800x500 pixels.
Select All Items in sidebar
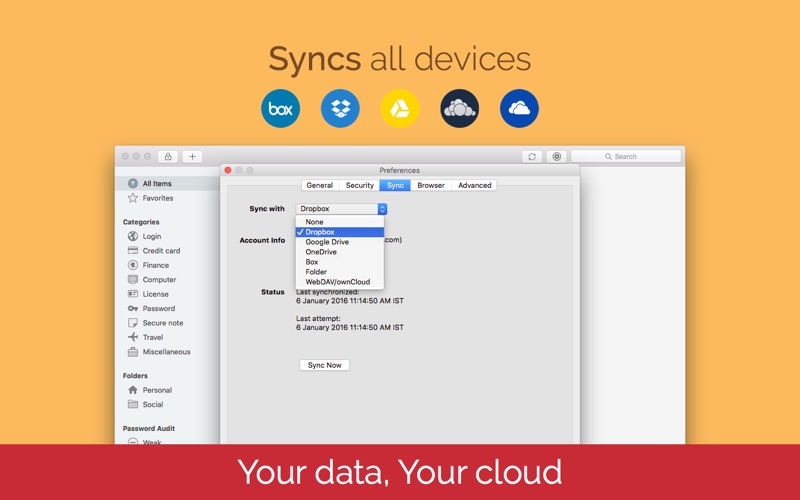167,184
